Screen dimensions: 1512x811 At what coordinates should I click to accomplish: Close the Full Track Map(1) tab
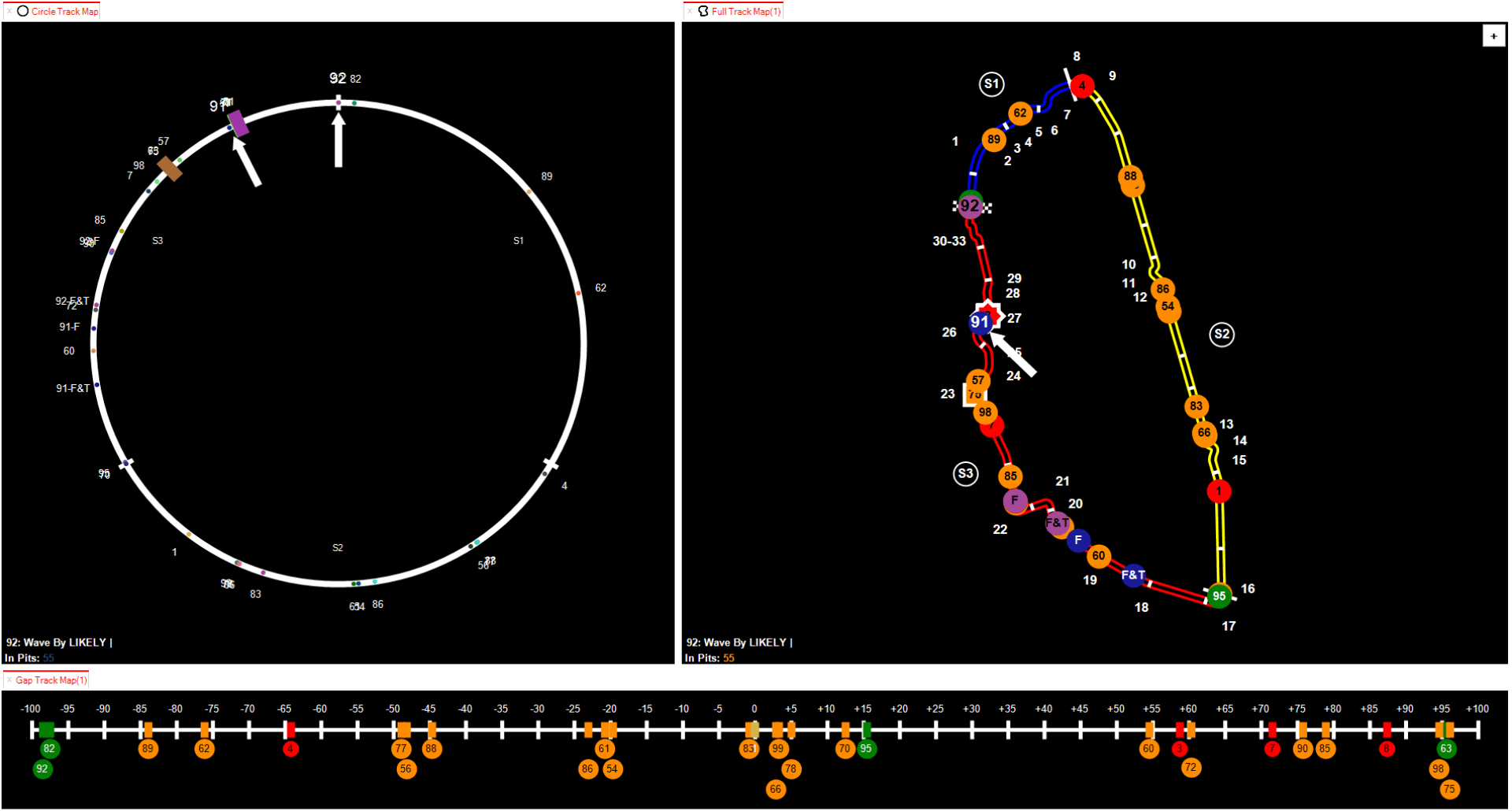point(691,11)
